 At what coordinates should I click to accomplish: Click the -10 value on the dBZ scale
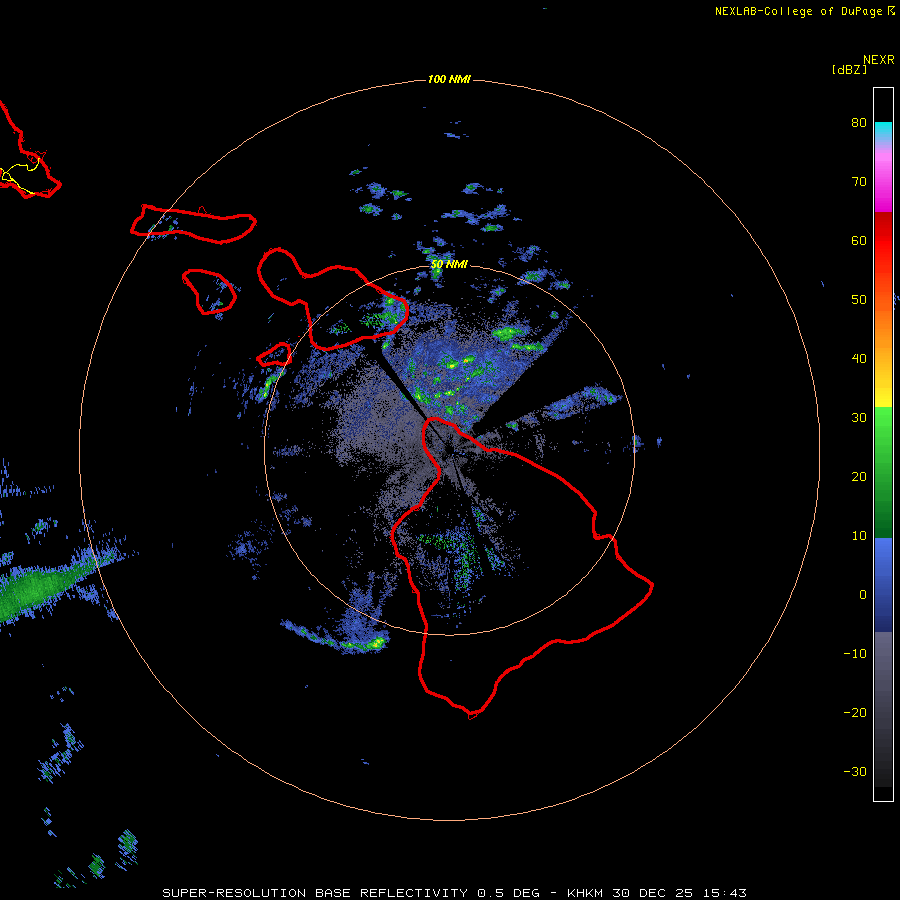click(x=855, y=654)
